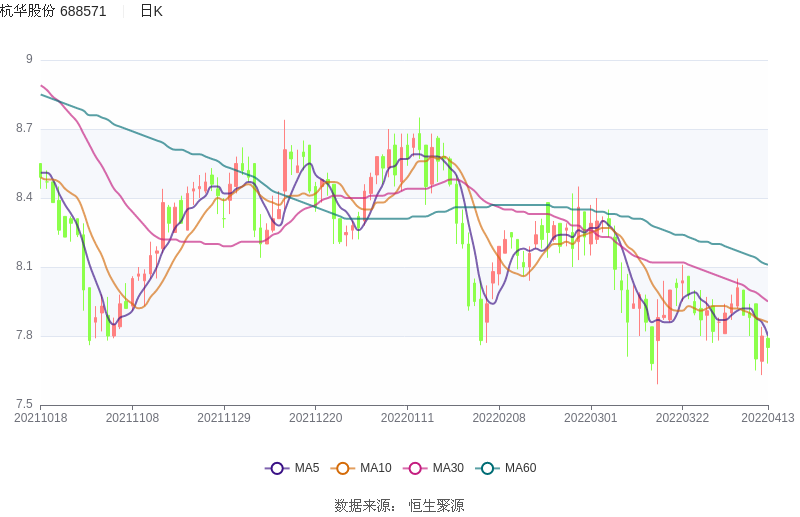
Task: Select the 20211018 date on the x-axis
Action: tap(41, 418)
